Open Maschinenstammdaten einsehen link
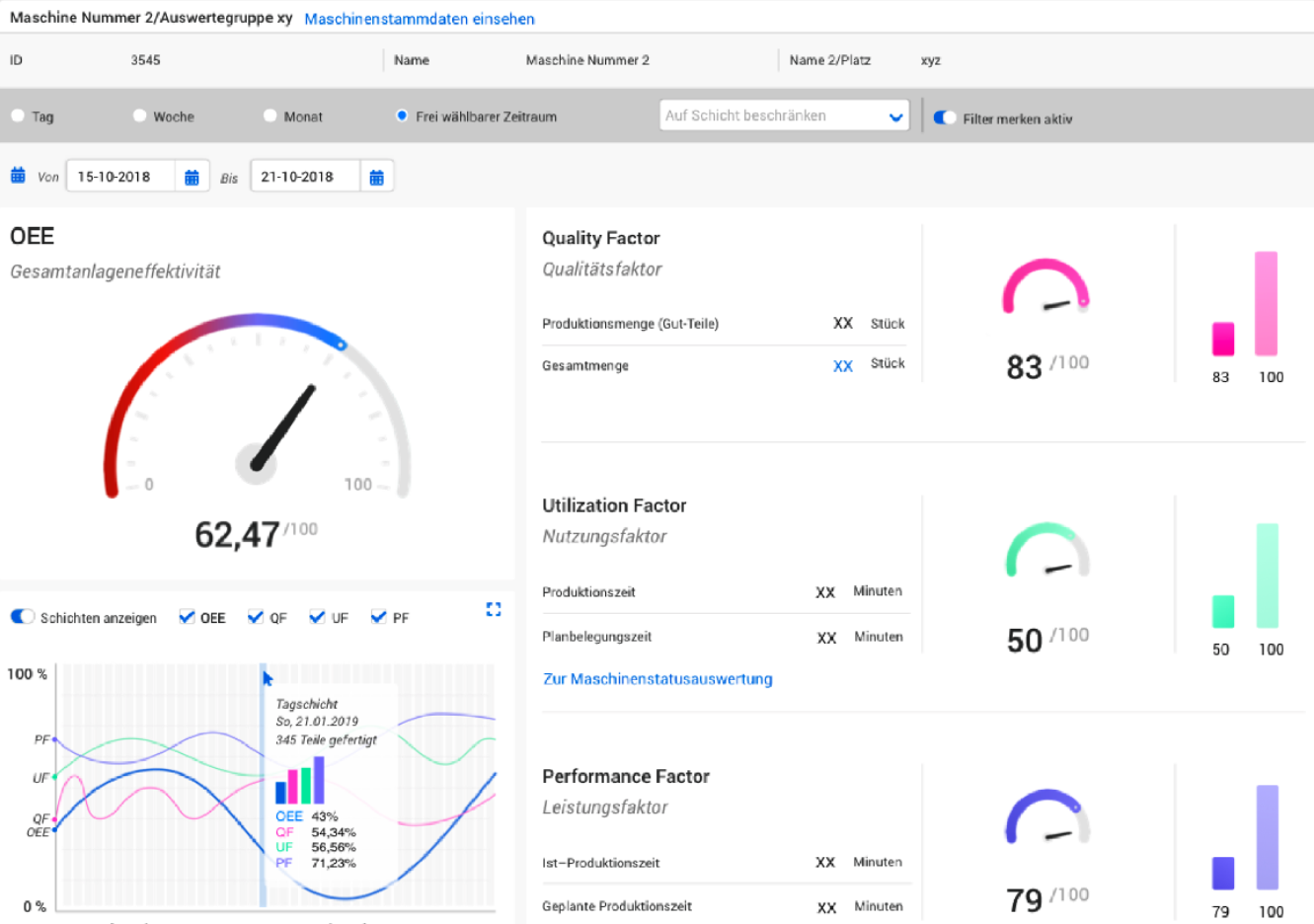1314x924 pixels. click(x=420, y=19)
